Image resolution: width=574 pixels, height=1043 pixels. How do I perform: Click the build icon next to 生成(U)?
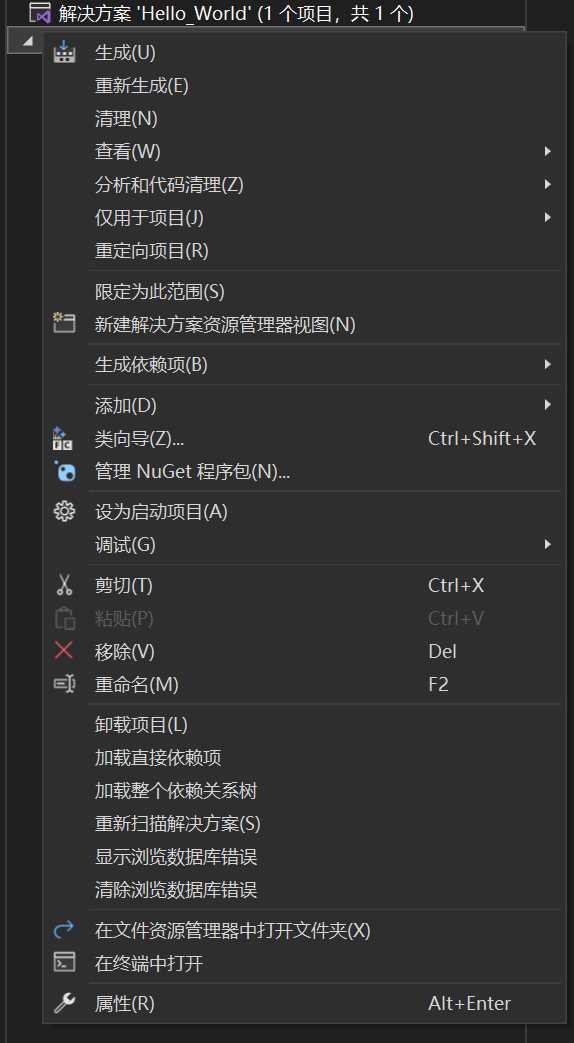point(64,52)
